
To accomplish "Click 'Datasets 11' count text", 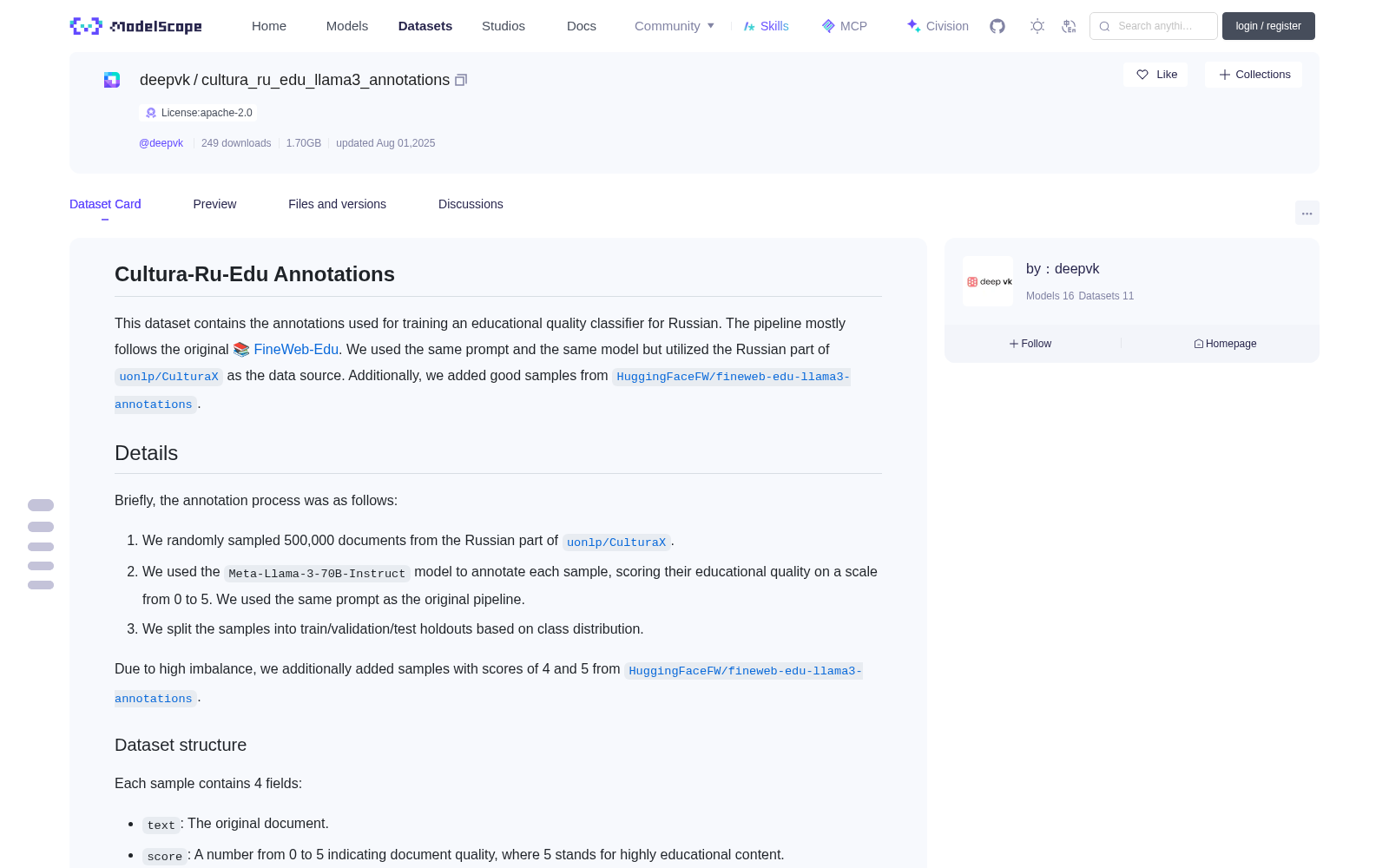I will (x=1106, y=296).
